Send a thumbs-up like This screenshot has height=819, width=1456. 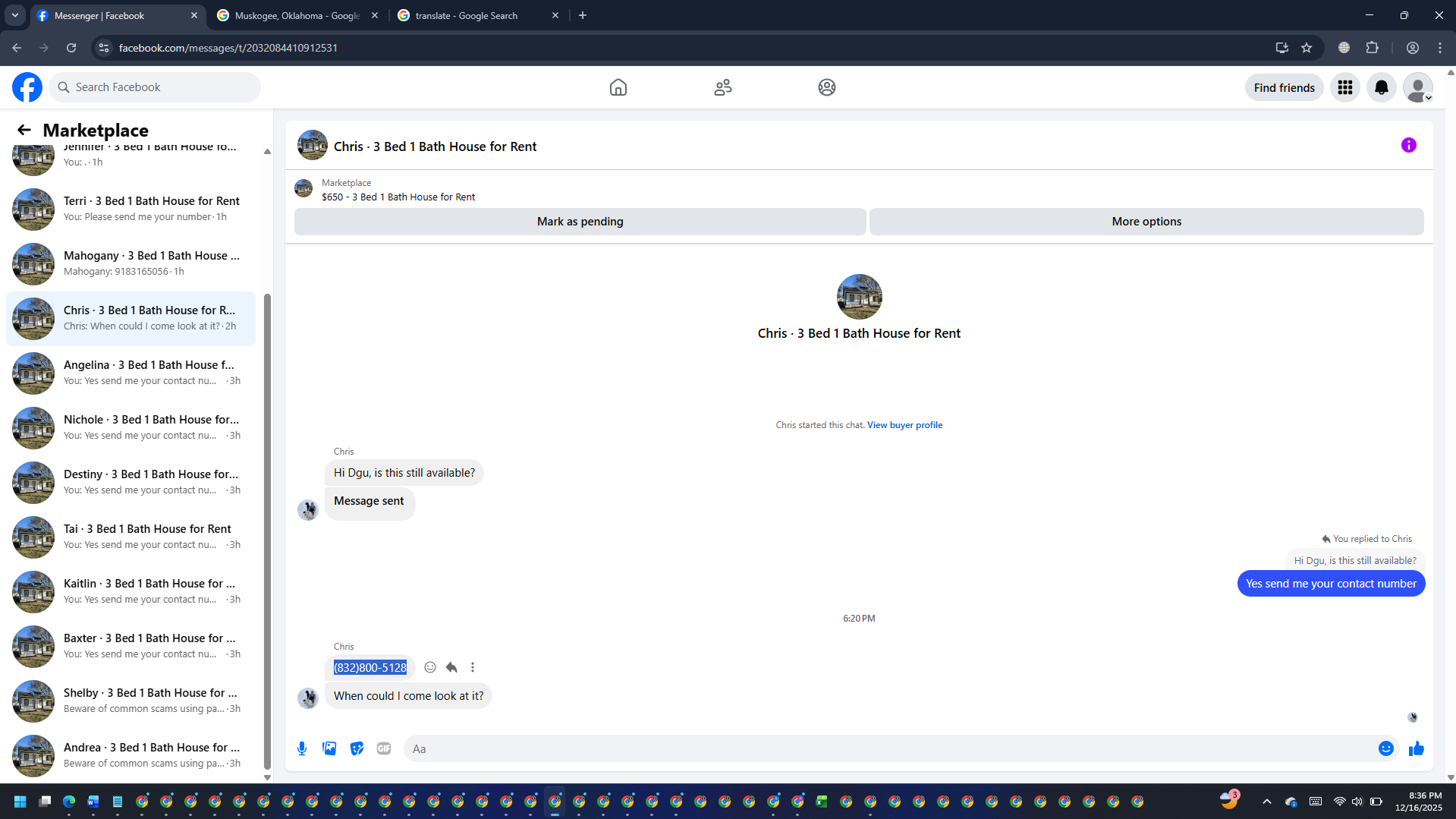click(1417, 748)
